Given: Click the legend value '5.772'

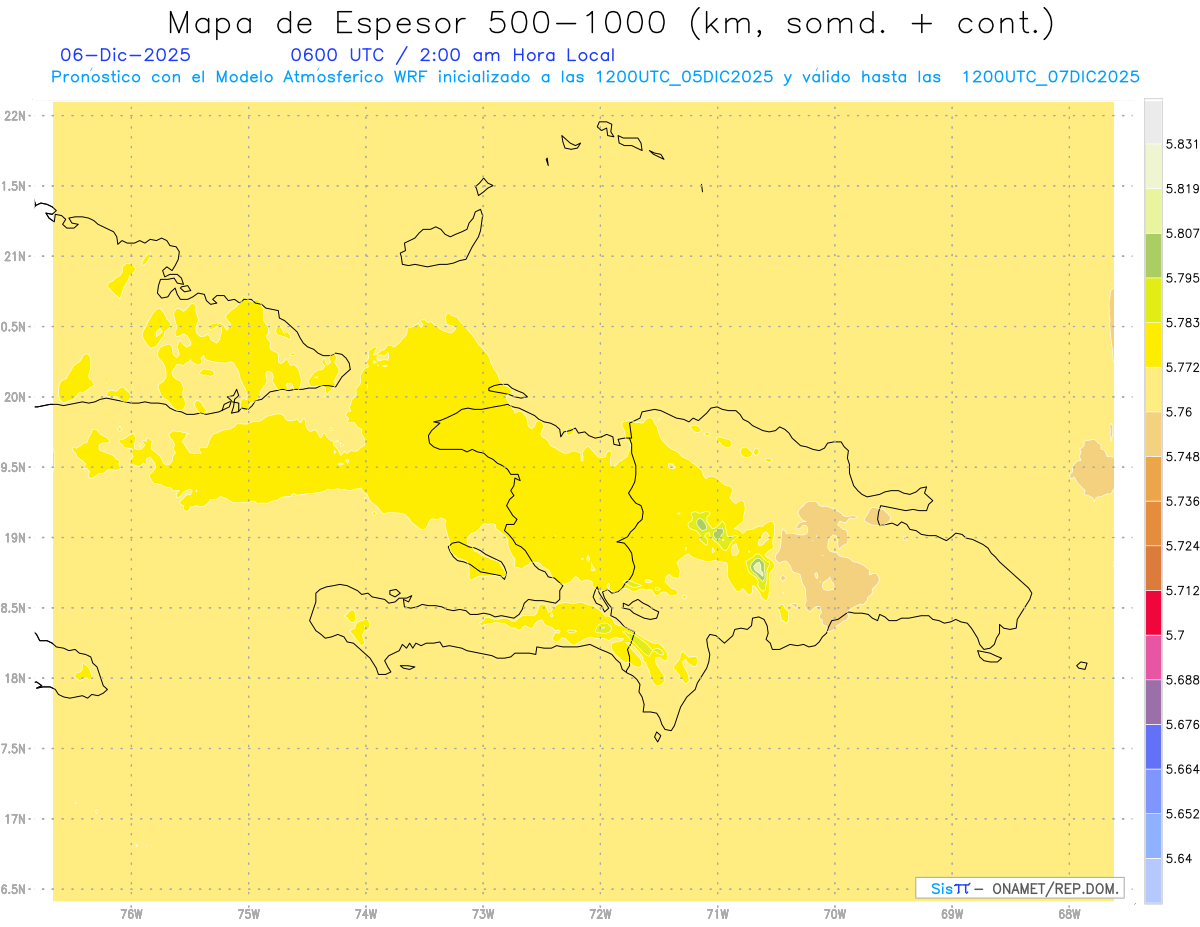Looking at the screenshot, I should 1182,367.
